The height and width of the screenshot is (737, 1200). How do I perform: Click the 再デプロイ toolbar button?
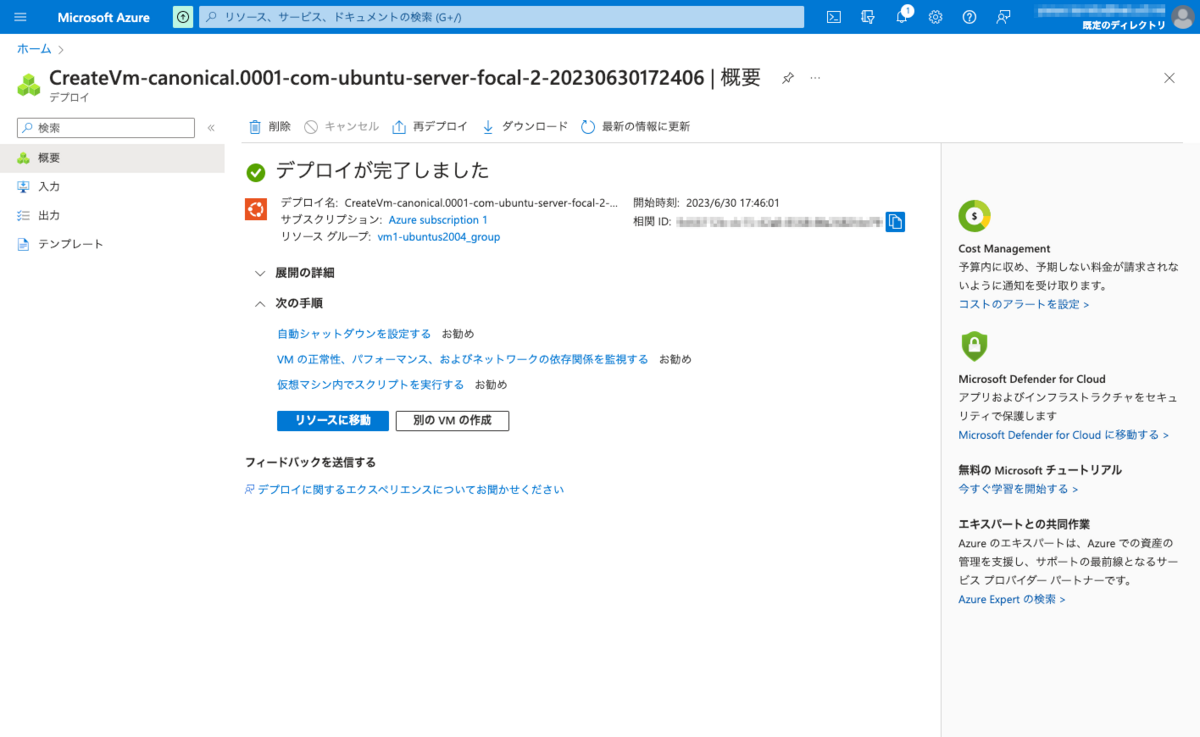[x=430, y=127]
